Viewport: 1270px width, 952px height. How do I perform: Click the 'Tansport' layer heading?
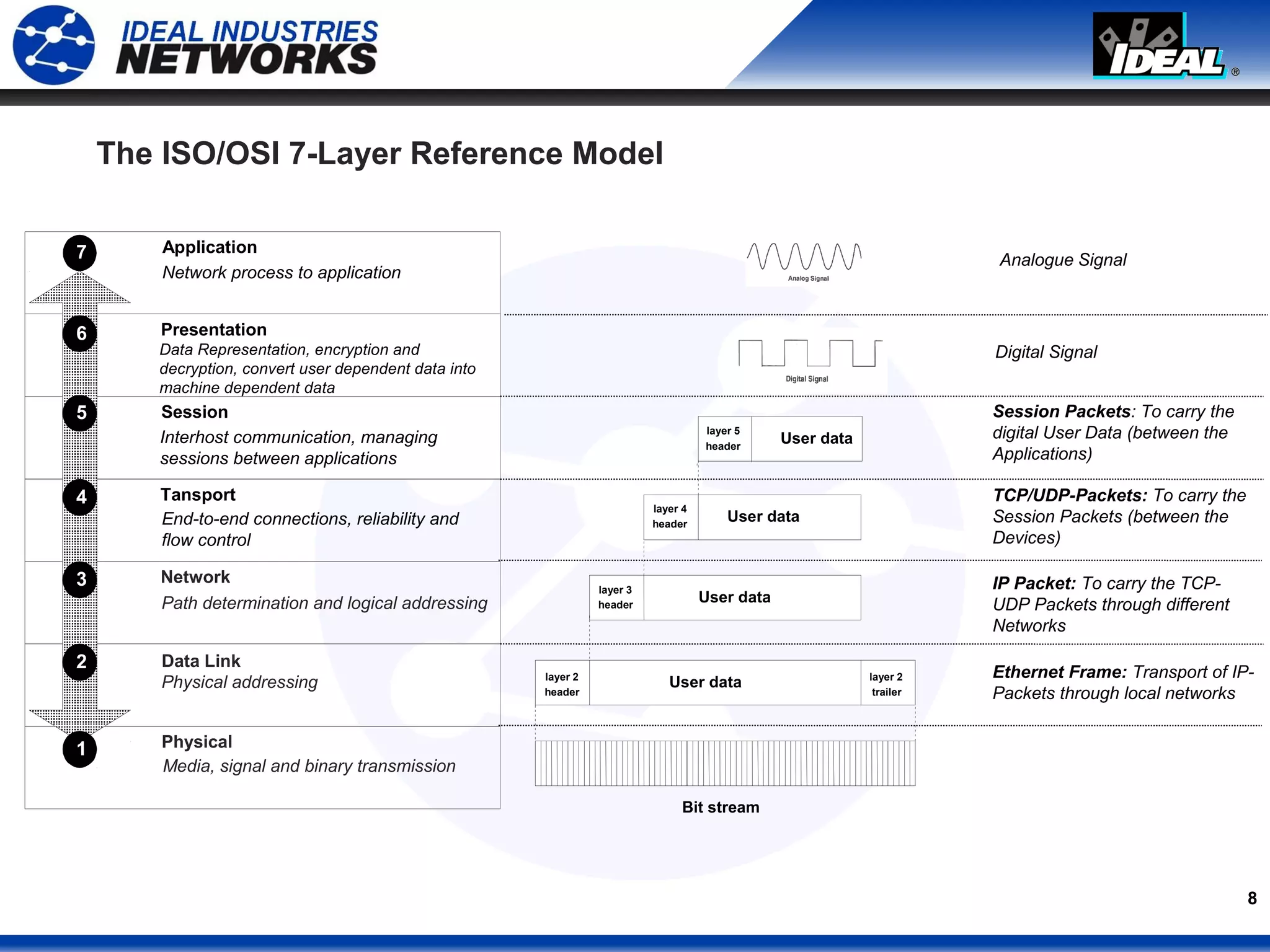point(198,495)
